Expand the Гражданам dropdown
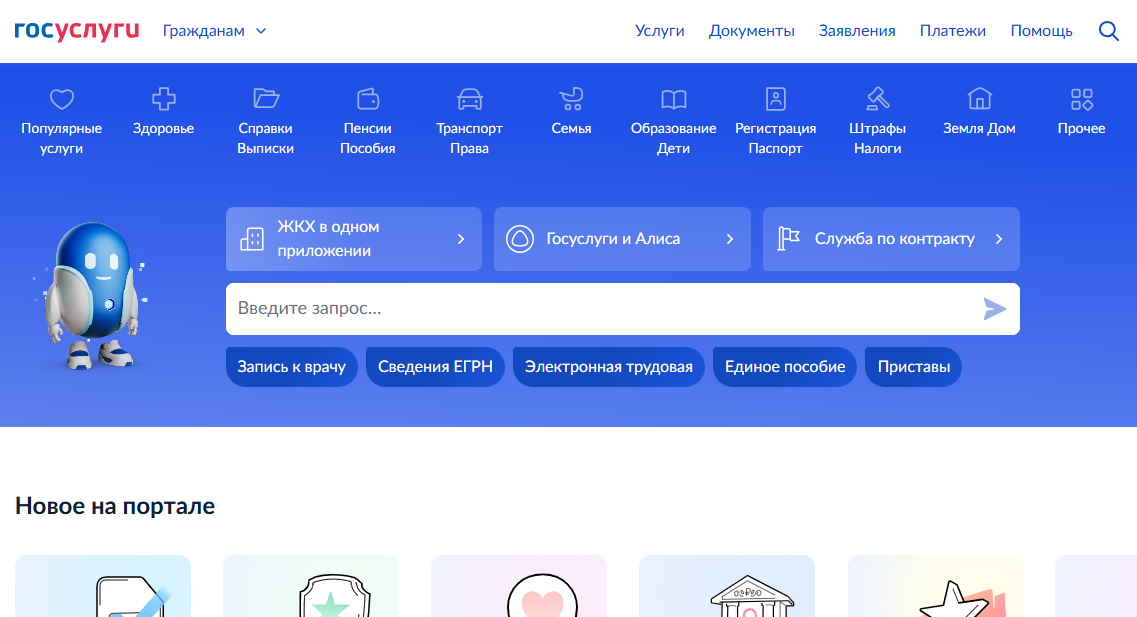 tap(215, 31)
